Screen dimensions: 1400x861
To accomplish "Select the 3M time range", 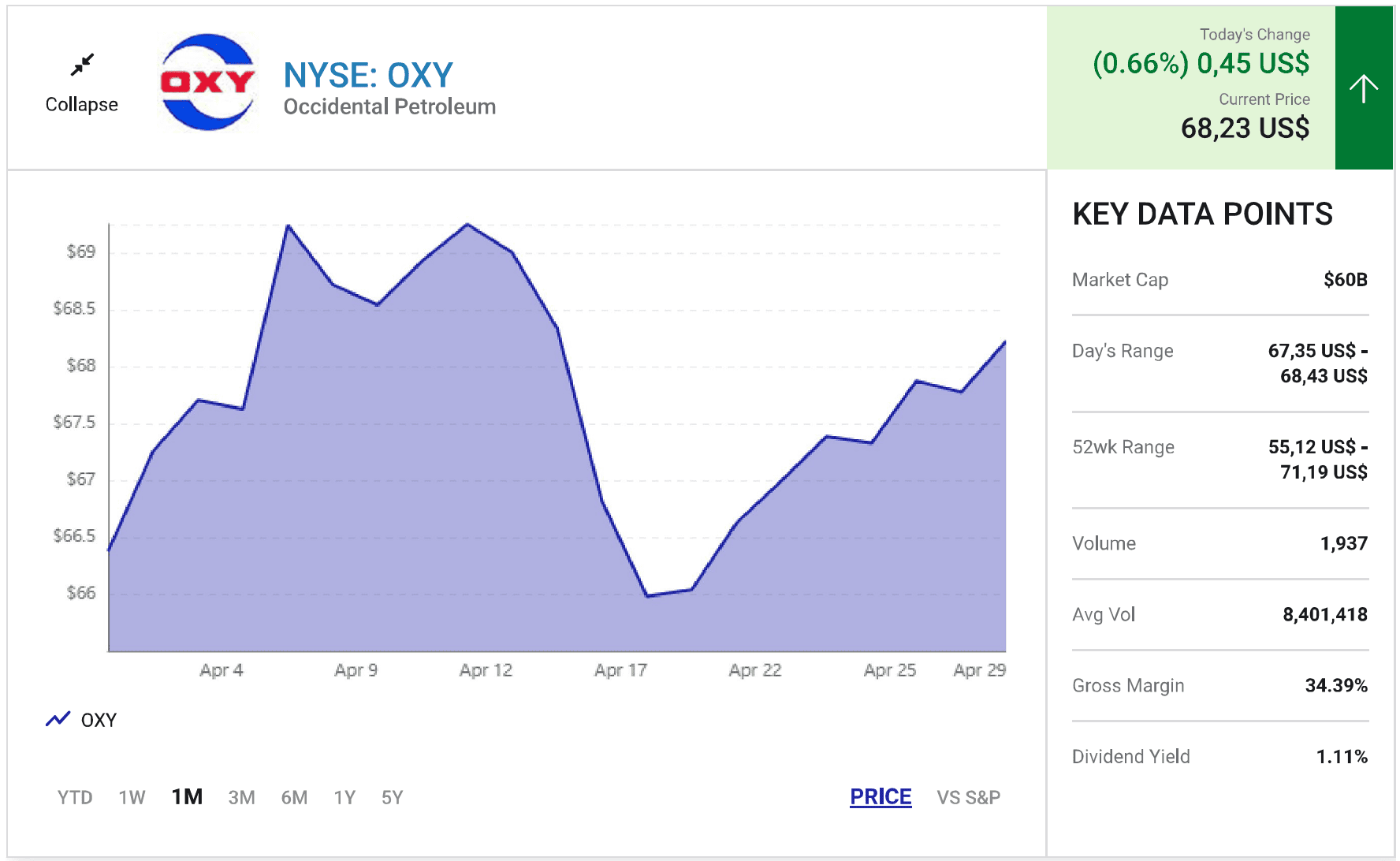I will [x=241, y=797].
